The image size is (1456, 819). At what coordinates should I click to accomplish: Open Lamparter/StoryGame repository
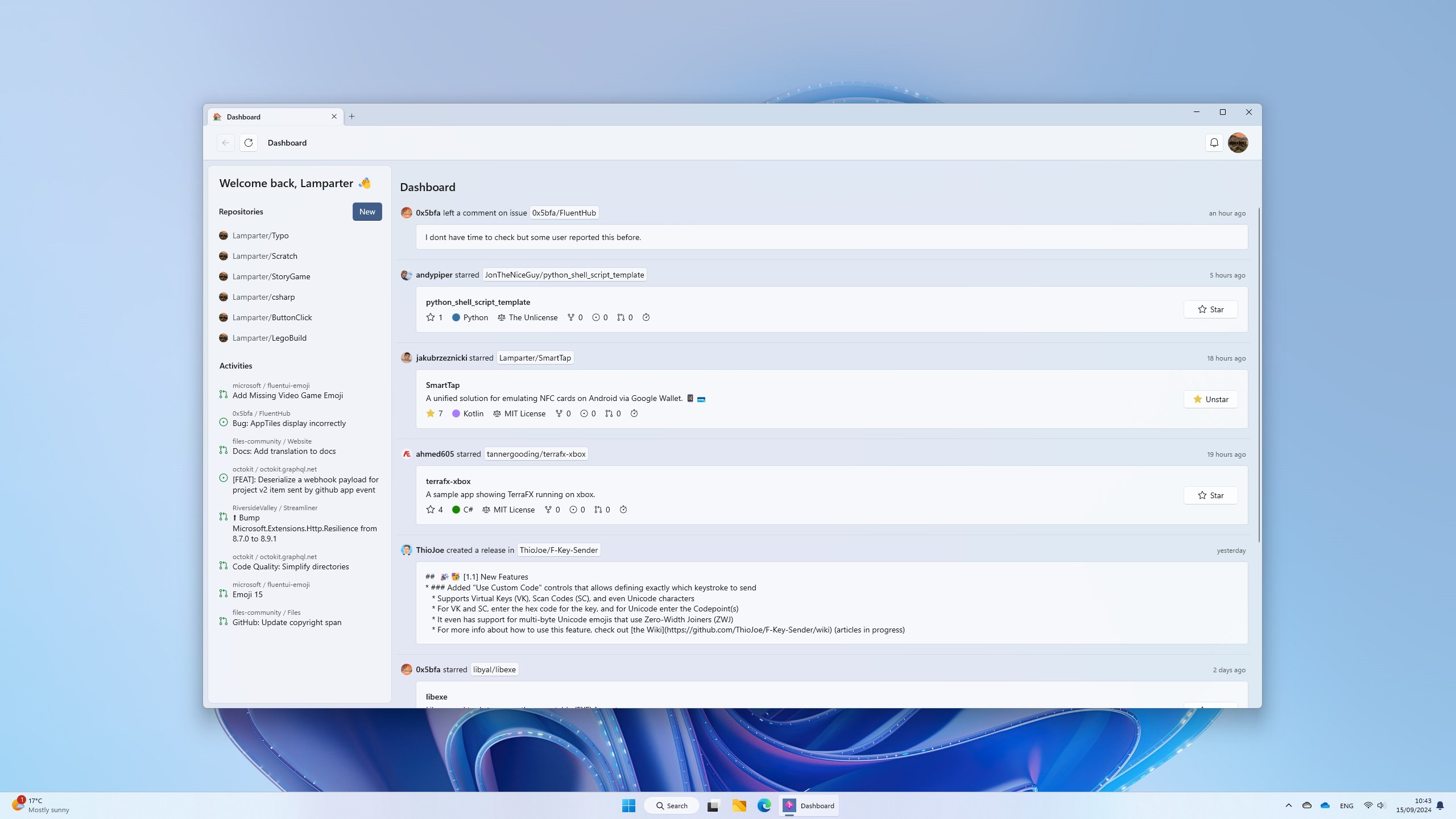(271, 276)
